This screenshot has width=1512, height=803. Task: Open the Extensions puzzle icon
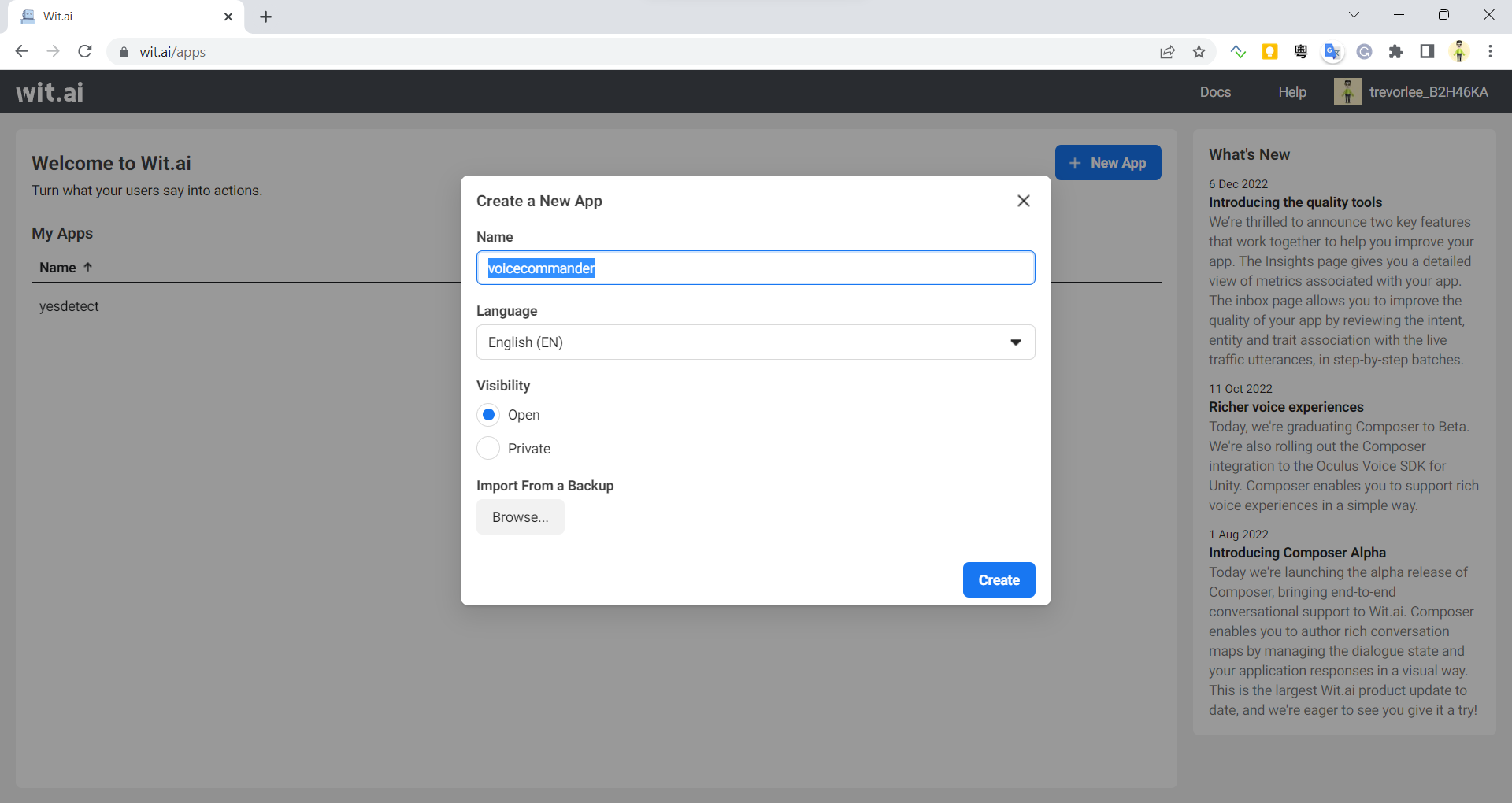(1395, 52)
